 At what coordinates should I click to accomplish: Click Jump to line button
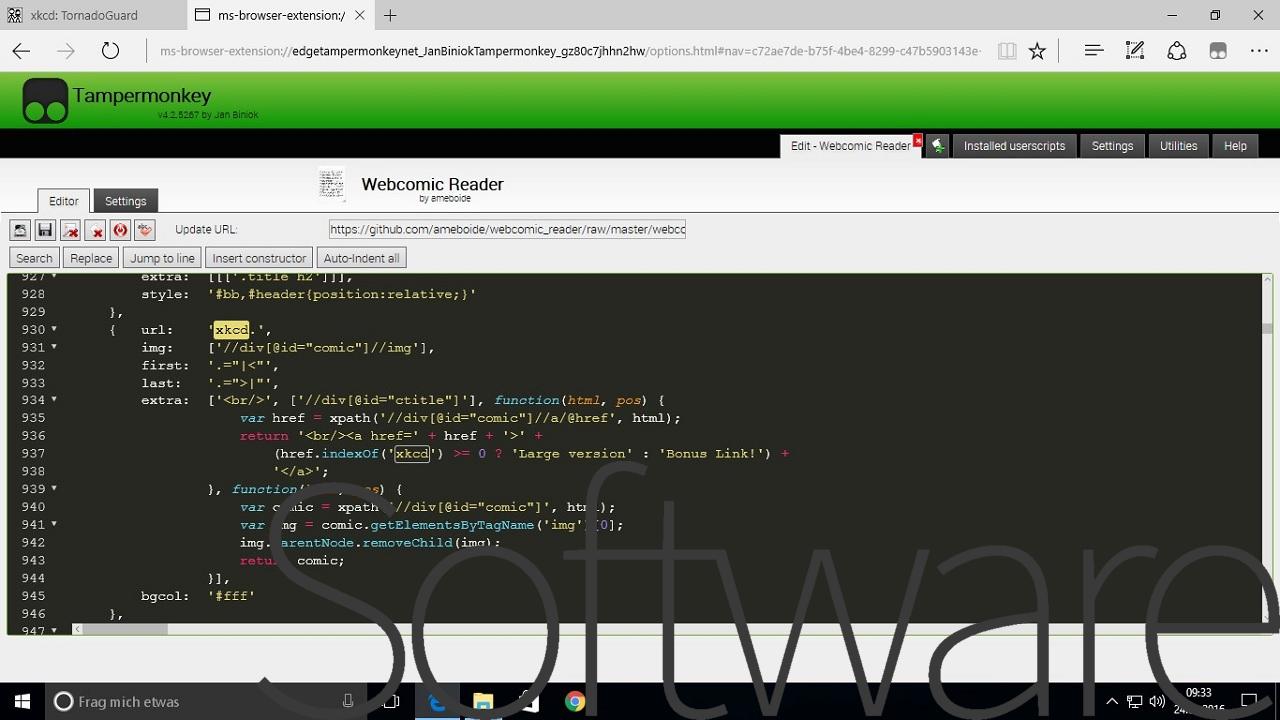[162, 258]
